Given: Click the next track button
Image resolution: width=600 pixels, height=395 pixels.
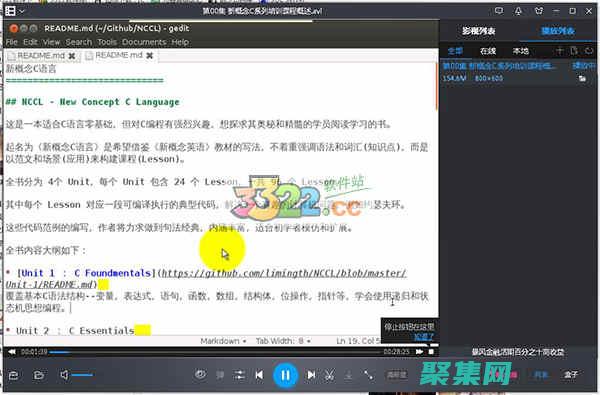Looking at the screenshot, I should tap(311, 375).
